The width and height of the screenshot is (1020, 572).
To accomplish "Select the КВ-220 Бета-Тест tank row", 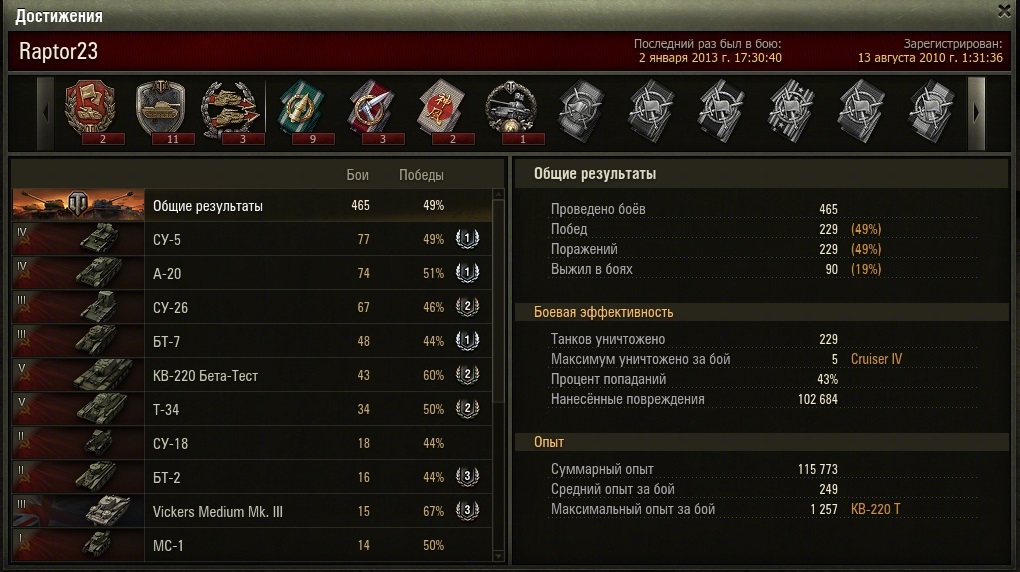I will click(x=252, y=375).
